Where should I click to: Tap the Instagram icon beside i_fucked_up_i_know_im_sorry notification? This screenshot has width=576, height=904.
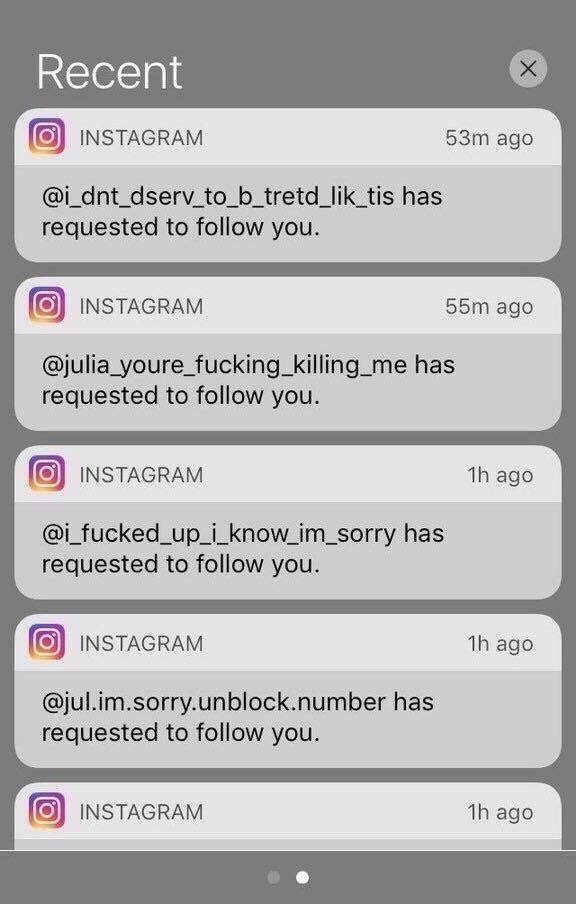click(47, 473)
